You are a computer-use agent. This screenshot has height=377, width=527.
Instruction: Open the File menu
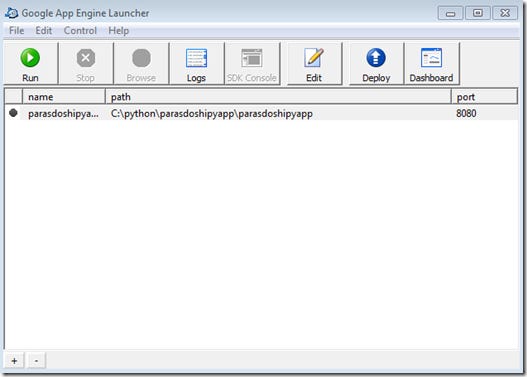click(x=16, y=31)
